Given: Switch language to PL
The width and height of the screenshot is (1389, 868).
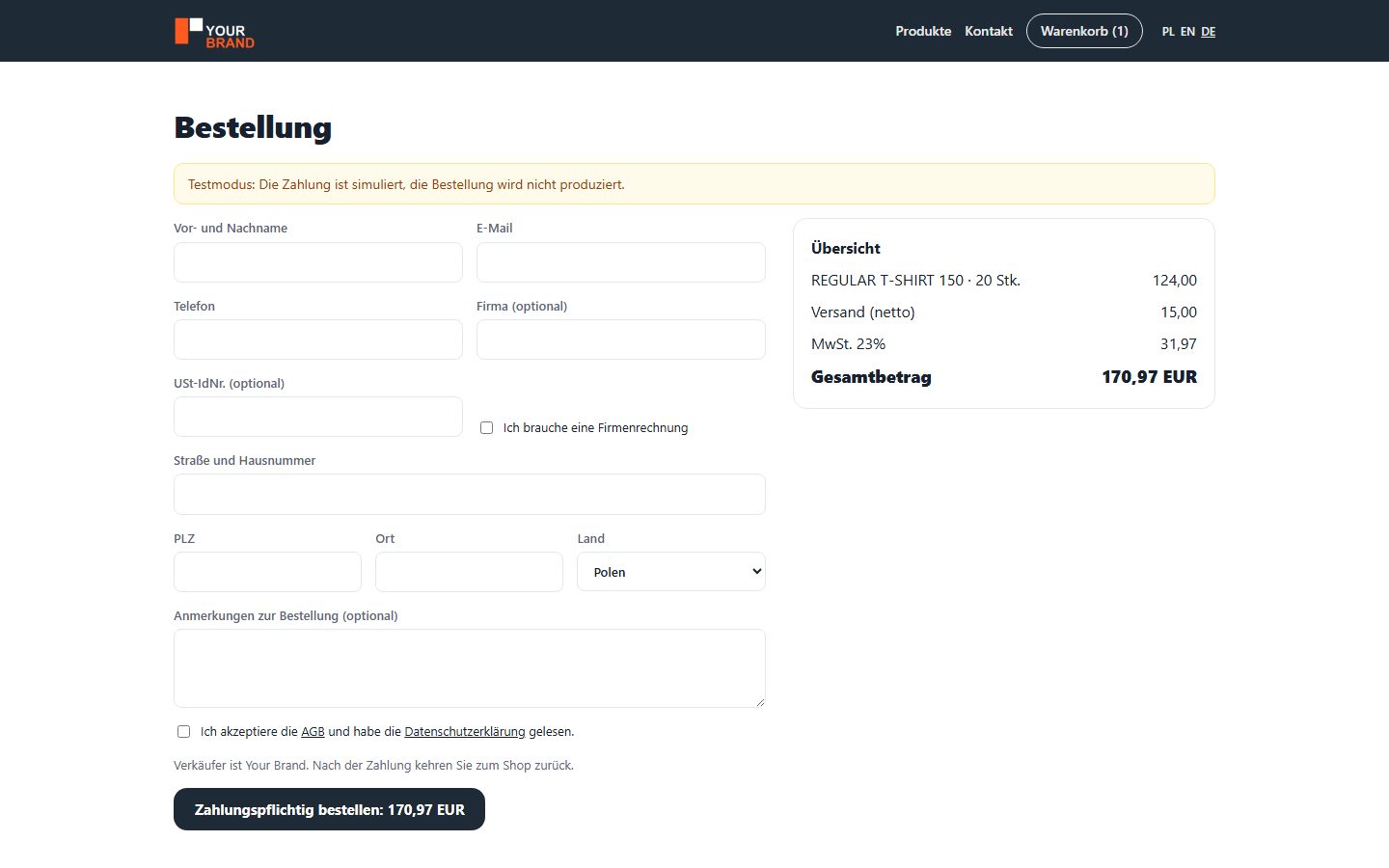Looking at the screenshot, I should [1168, 32].
